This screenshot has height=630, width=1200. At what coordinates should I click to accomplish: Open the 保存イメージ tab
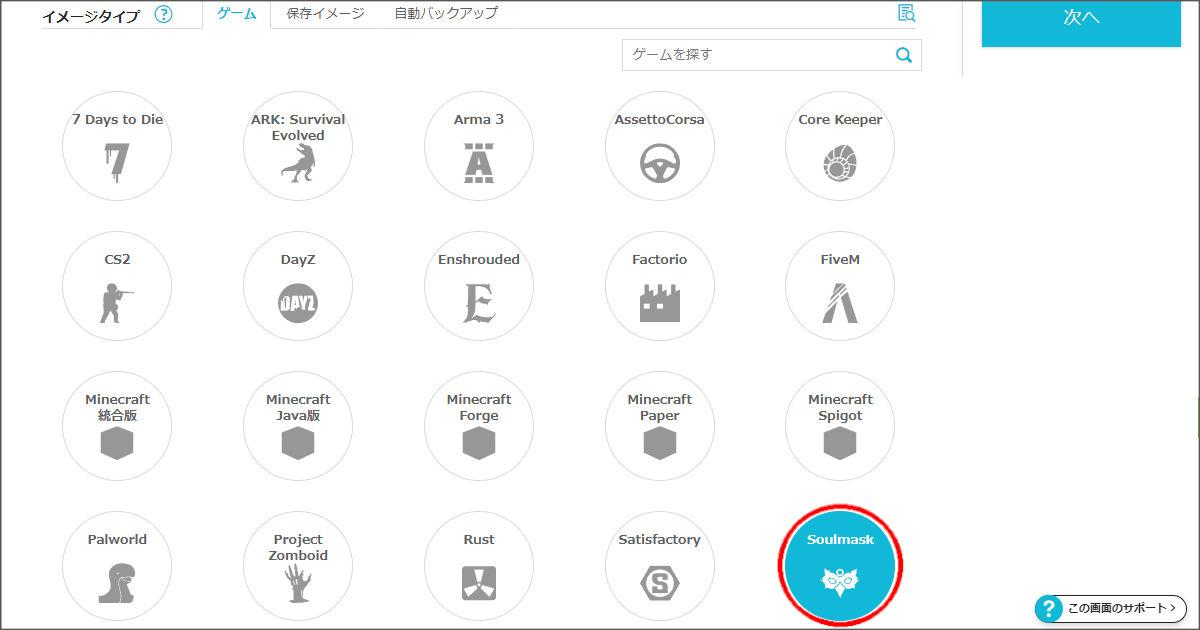[x=325, y=13]
